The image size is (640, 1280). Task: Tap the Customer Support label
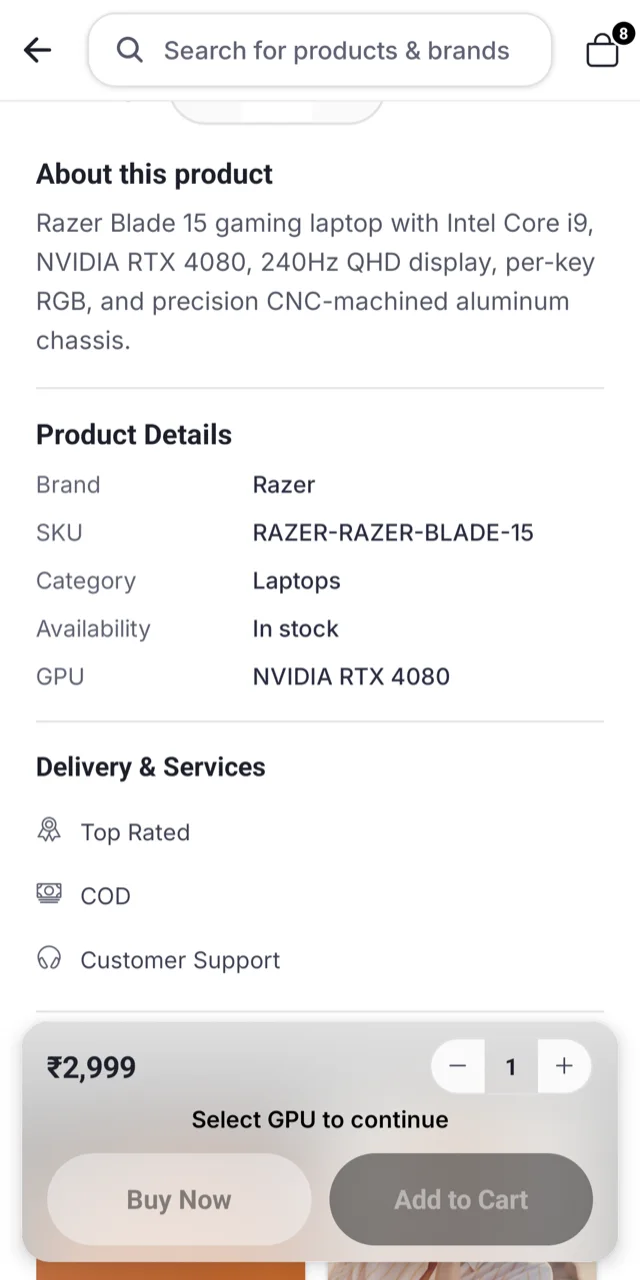coord(180,960)
